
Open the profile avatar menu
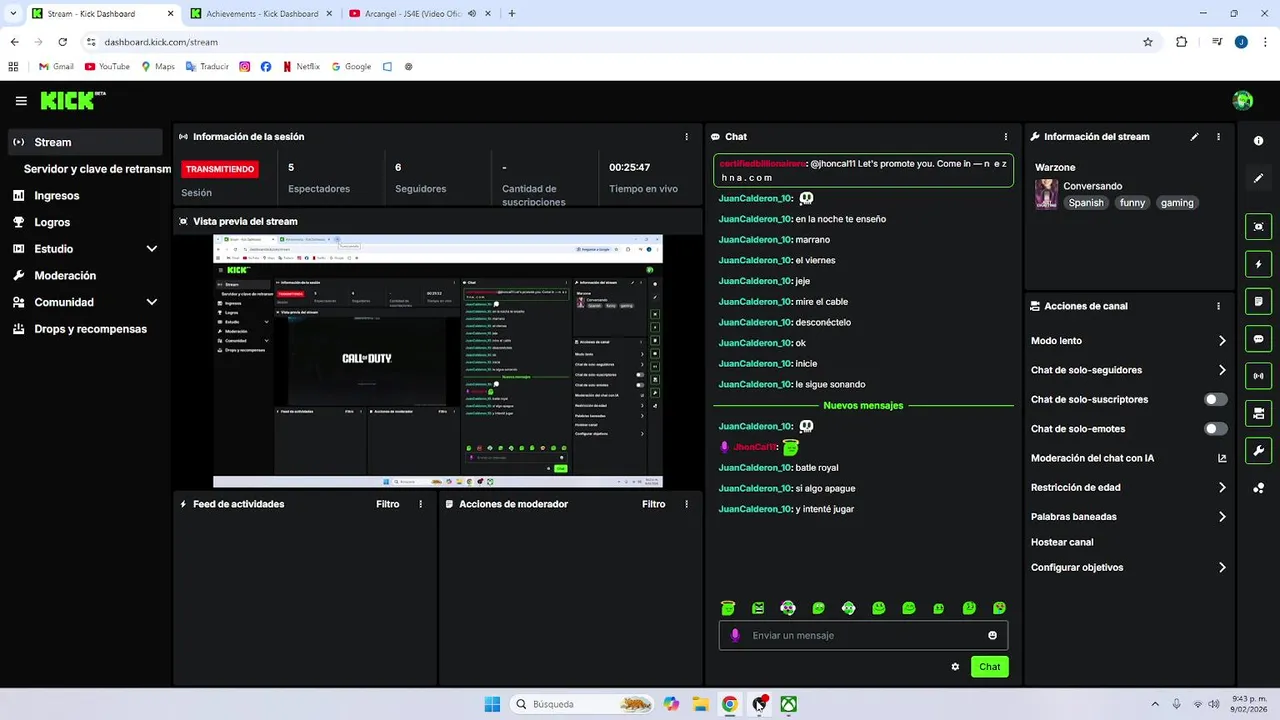(1243, 100)
